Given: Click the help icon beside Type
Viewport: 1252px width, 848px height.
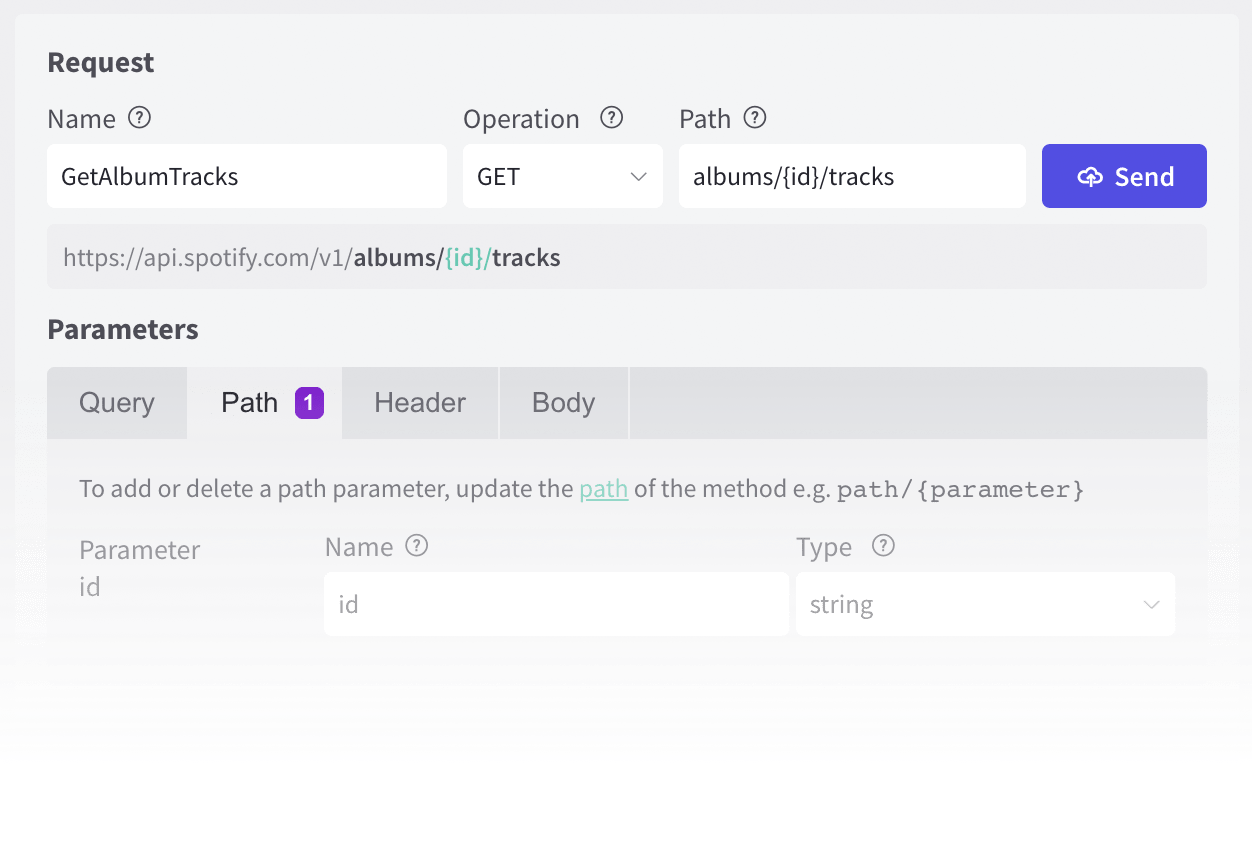Looking at the screenshot, I should [x=883, y=546].
